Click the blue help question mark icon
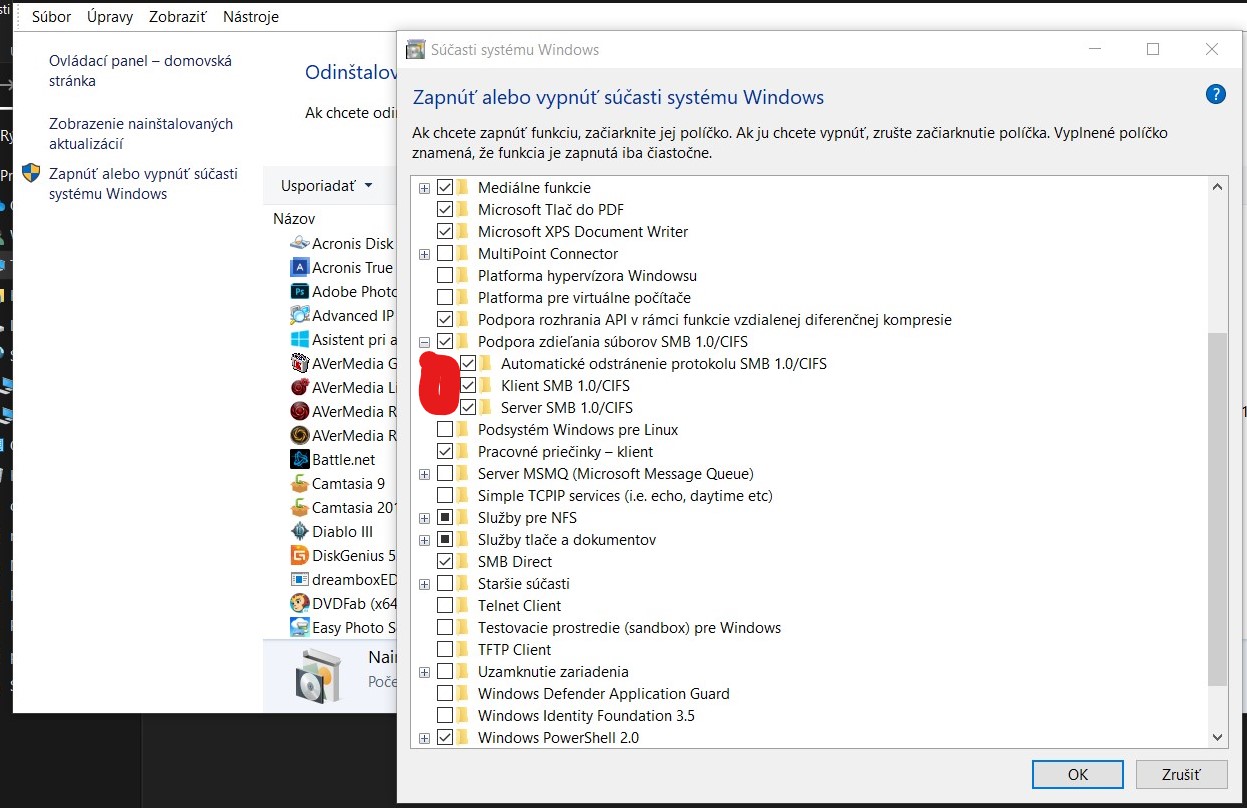1247x808 pixels. (1215, 95)
